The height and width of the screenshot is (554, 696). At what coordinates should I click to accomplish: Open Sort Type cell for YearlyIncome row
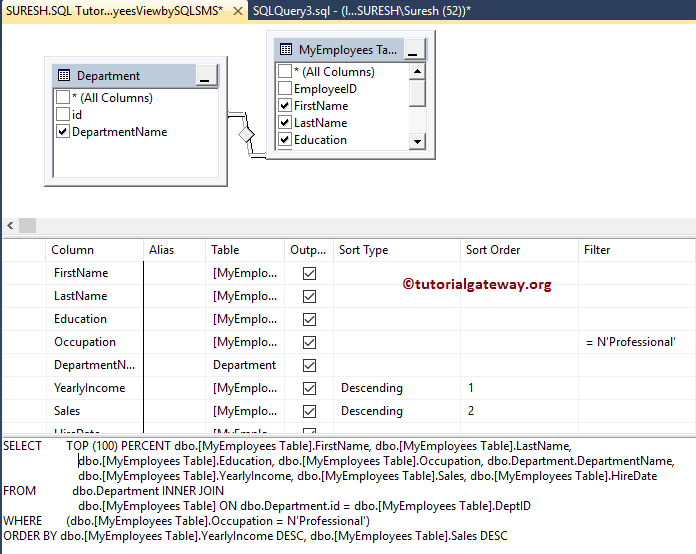click(397, 388)
